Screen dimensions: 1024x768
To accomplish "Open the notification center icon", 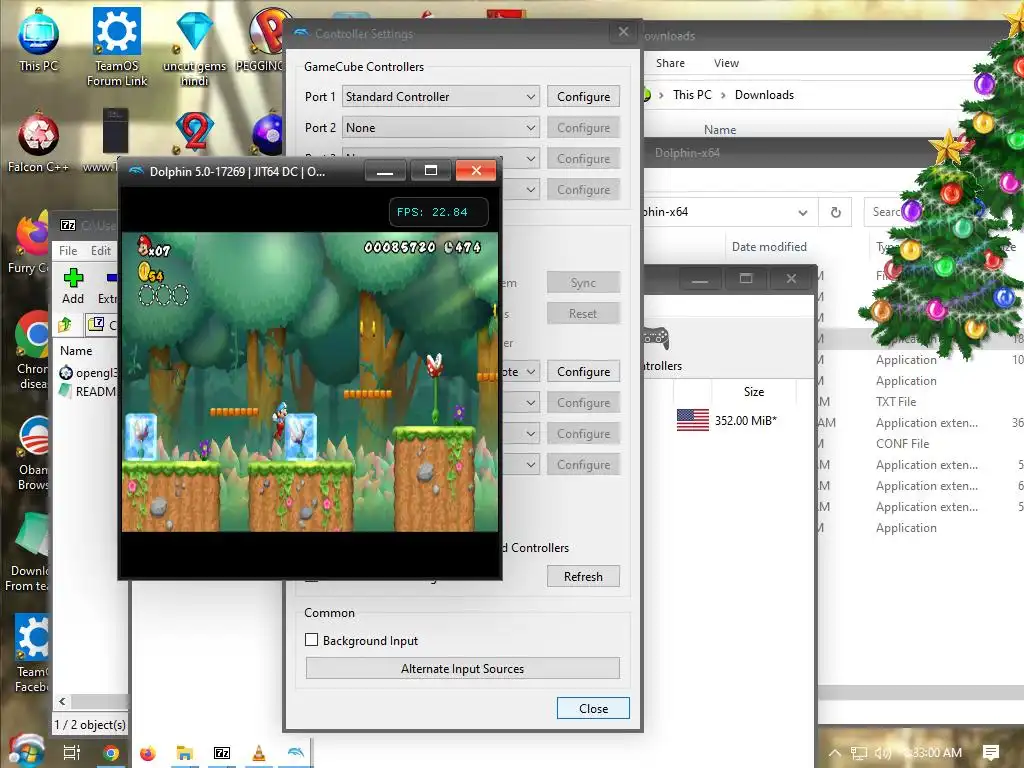I will coord(990,753).
